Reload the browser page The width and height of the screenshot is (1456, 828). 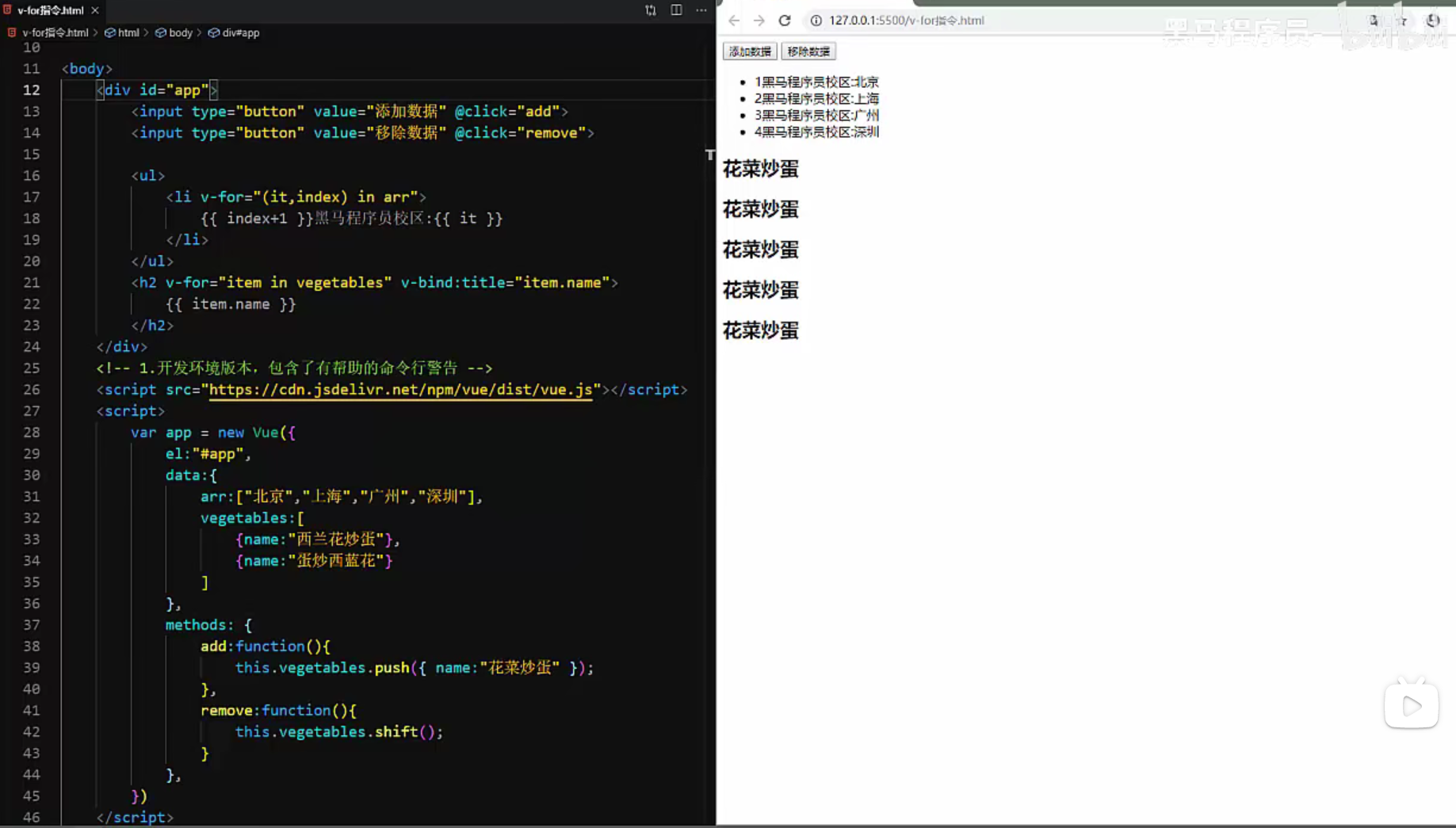785,21
